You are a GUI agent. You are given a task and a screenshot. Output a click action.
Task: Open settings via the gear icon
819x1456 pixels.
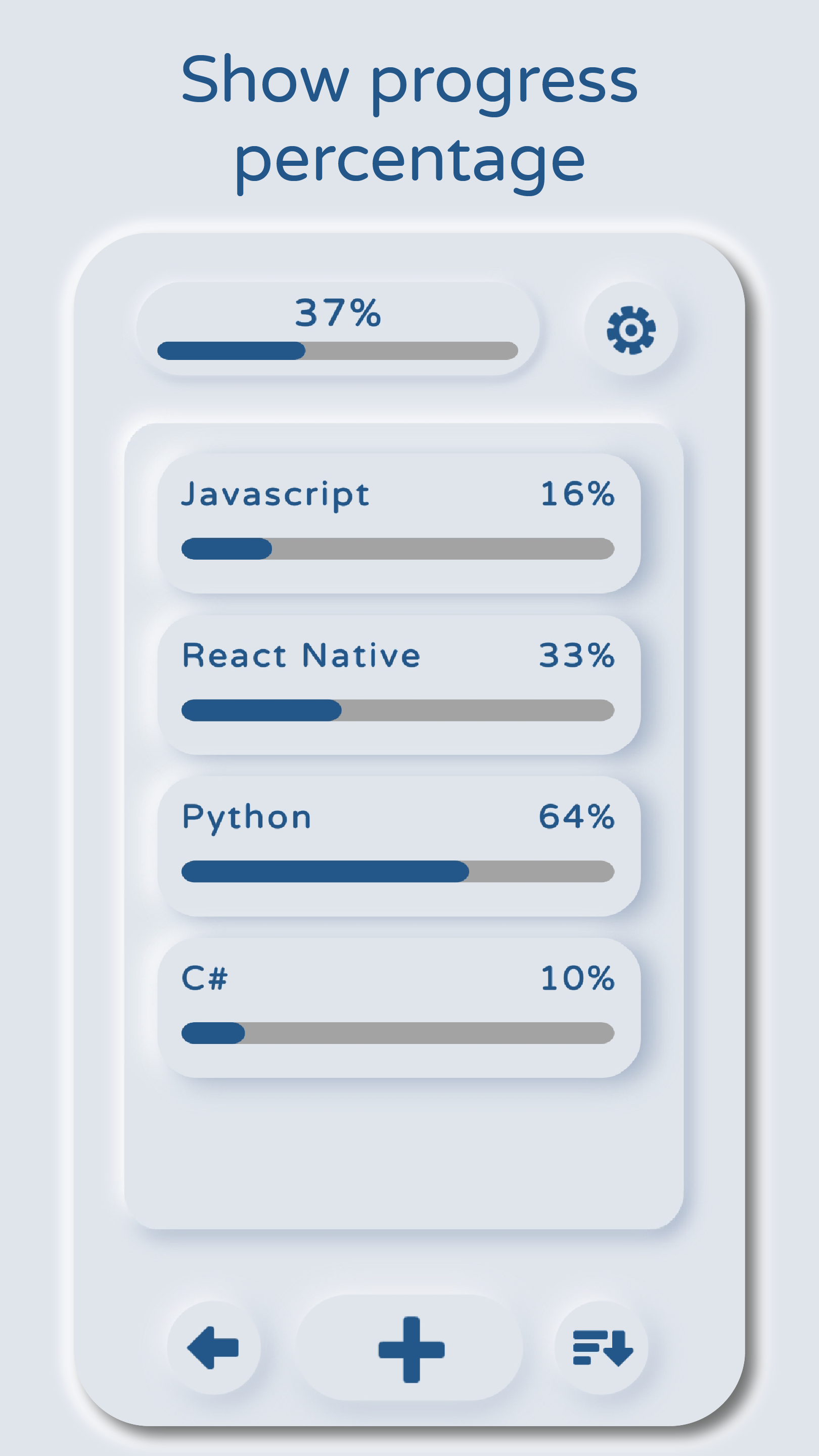pos(631,330)
